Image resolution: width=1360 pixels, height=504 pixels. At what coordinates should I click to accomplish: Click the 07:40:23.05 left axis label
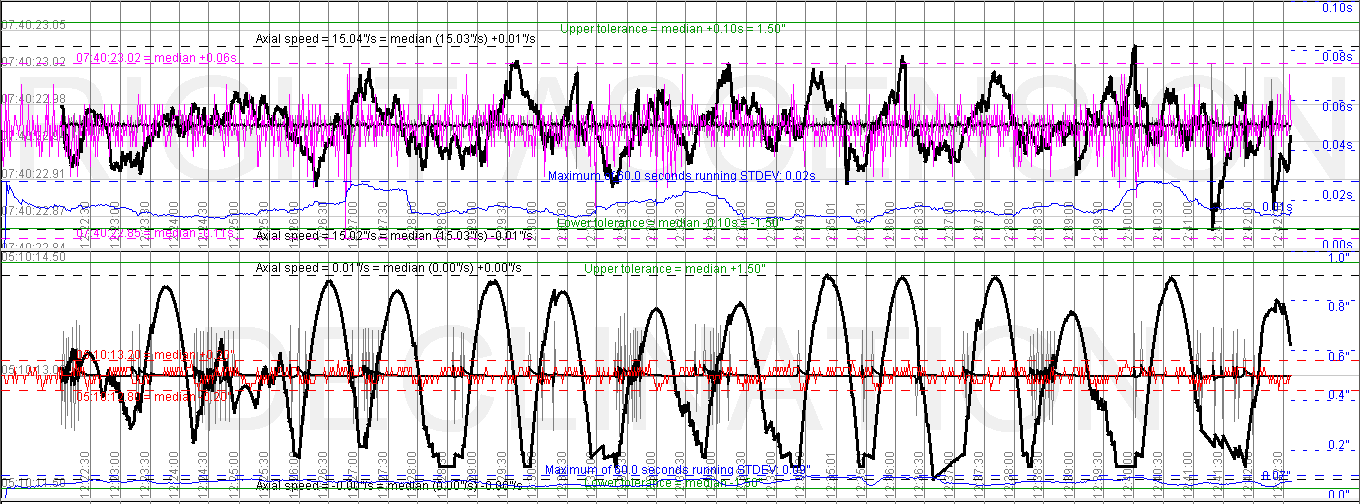33,25
